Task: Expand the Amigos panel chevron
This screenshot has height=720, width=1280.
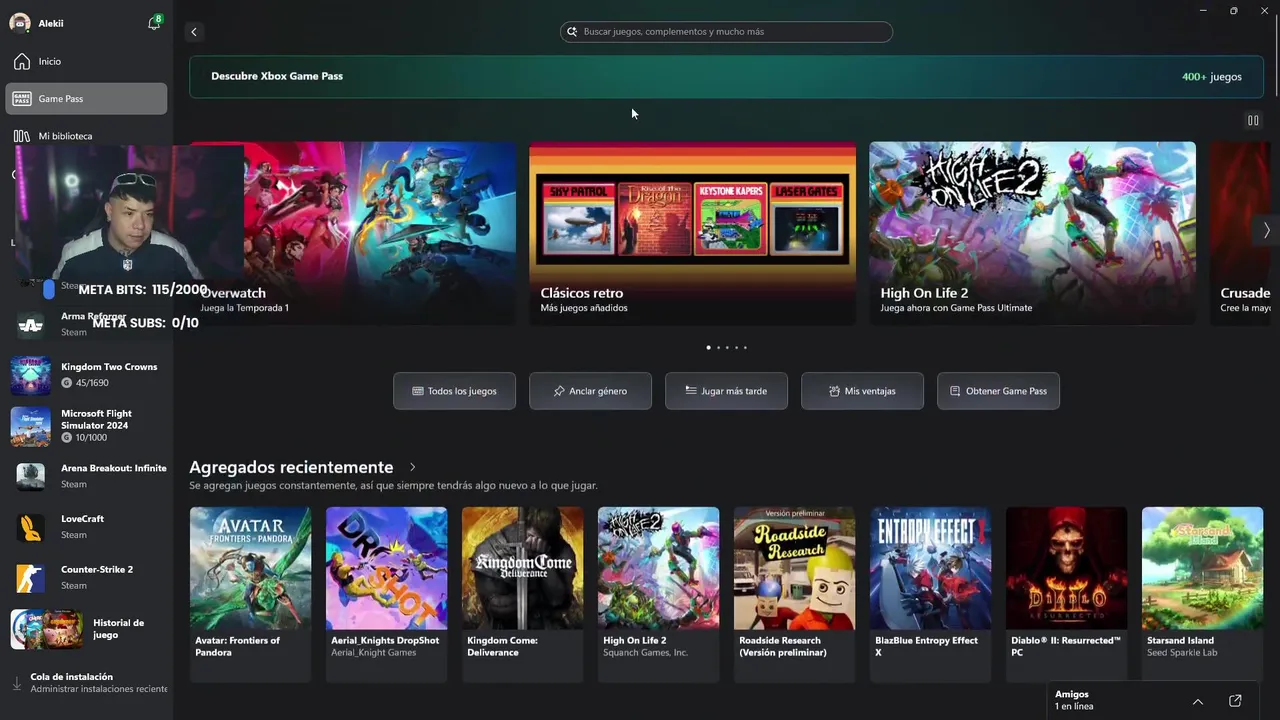Action: (x=1198, y=701)
